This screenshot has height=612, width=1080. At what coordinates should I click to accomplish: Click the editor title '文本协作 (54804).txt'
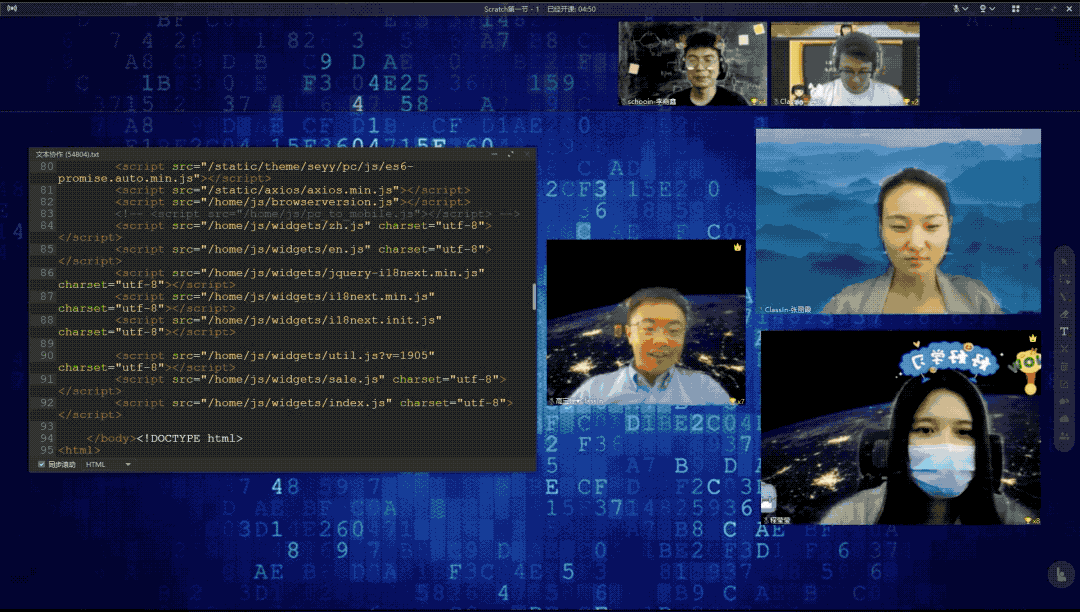click(x=68, y=155)
